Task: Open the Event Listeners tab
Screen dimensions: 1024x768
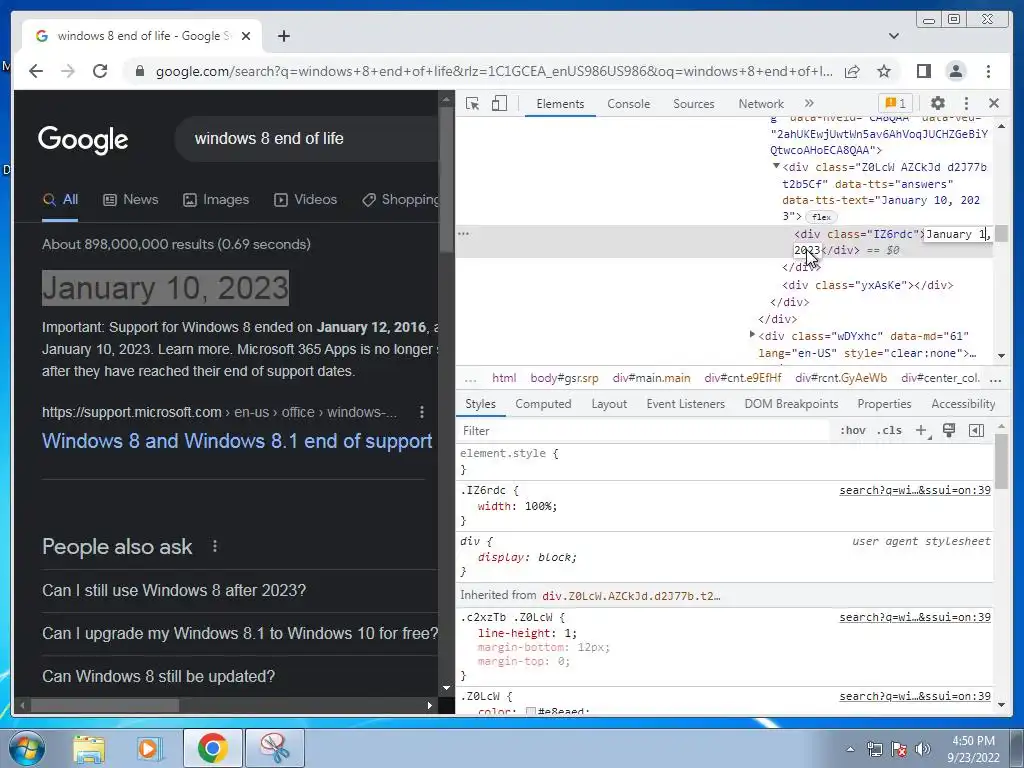Action: [x=685, y=404]
